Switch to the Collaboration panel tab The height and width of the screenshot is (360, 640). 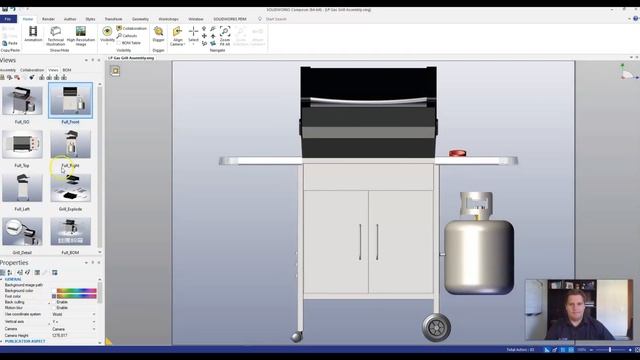(x=32, y=70)
